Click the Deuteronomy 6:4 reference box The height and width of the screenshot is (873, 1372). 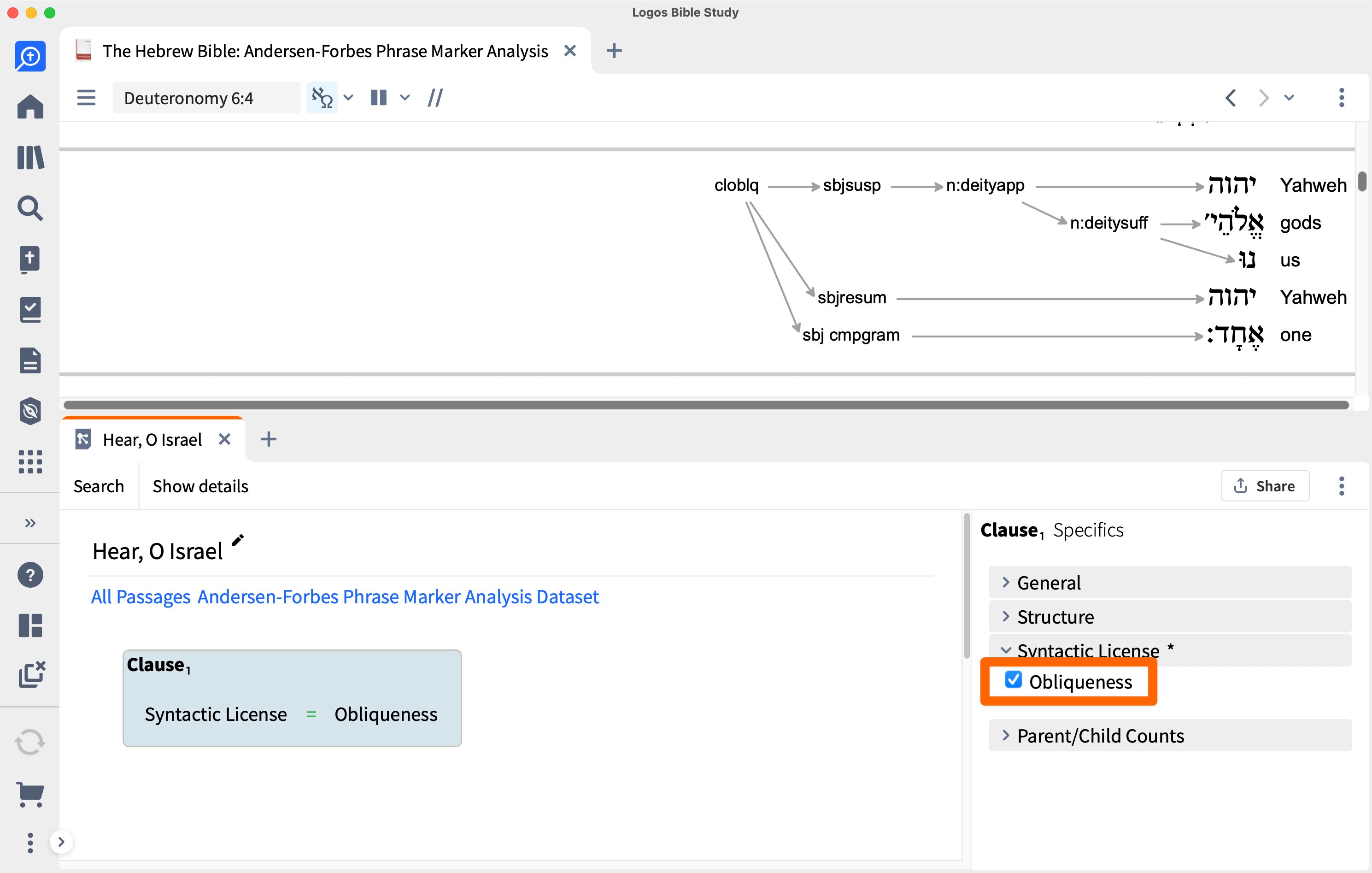click(206, 98)
